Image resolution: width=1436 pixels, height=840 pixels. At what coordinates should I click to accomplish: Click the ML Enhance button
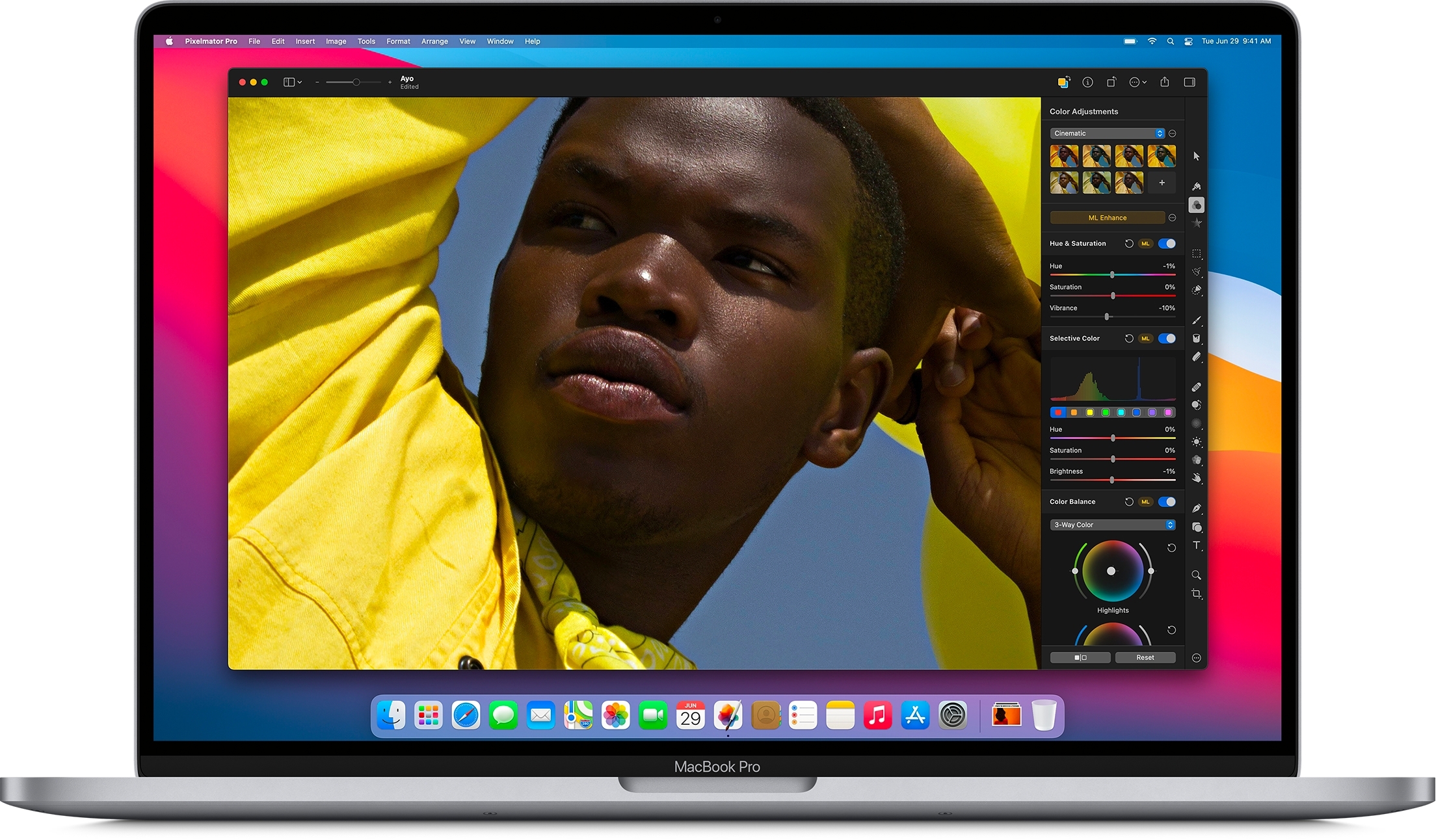point(1107,218)
